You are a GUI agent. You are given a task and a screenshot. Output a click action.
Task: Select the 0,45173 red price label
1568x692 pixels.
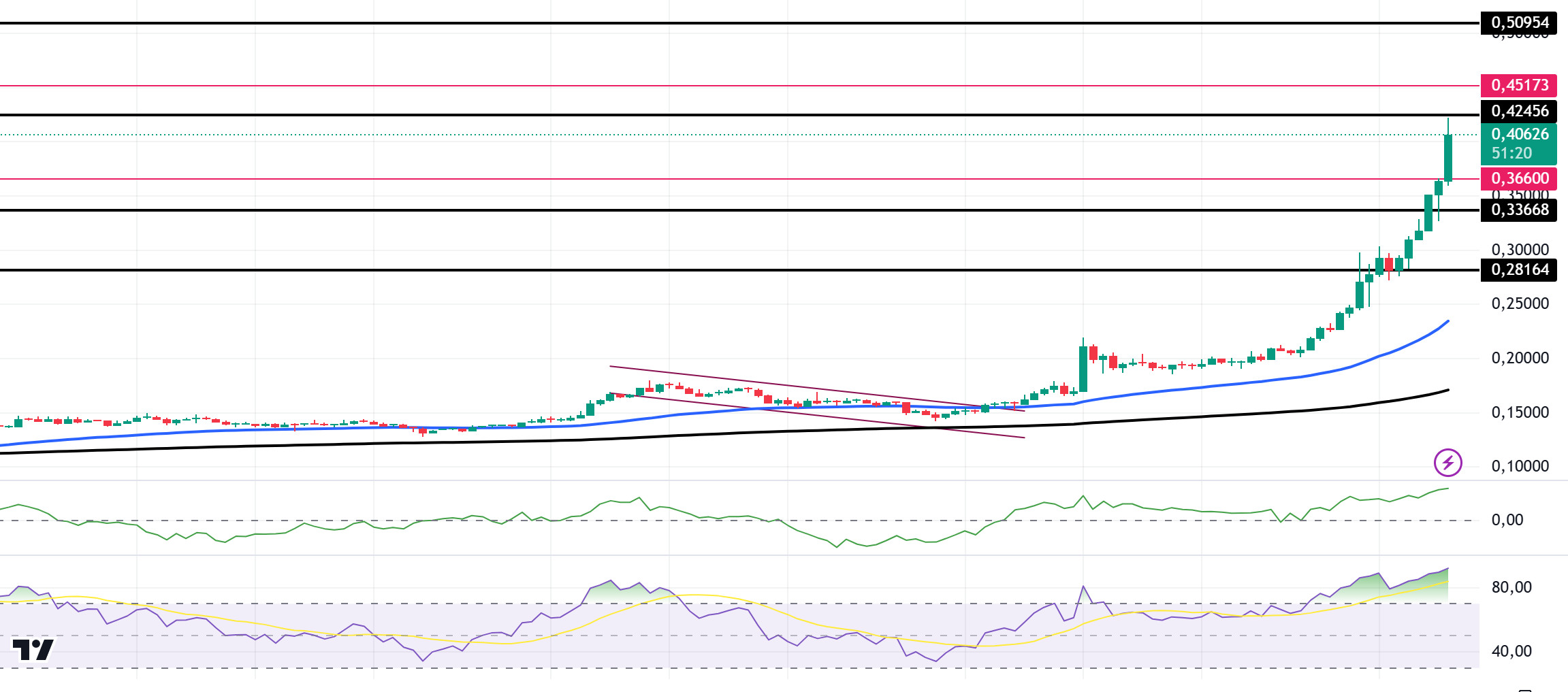(x=1519, y=85)
